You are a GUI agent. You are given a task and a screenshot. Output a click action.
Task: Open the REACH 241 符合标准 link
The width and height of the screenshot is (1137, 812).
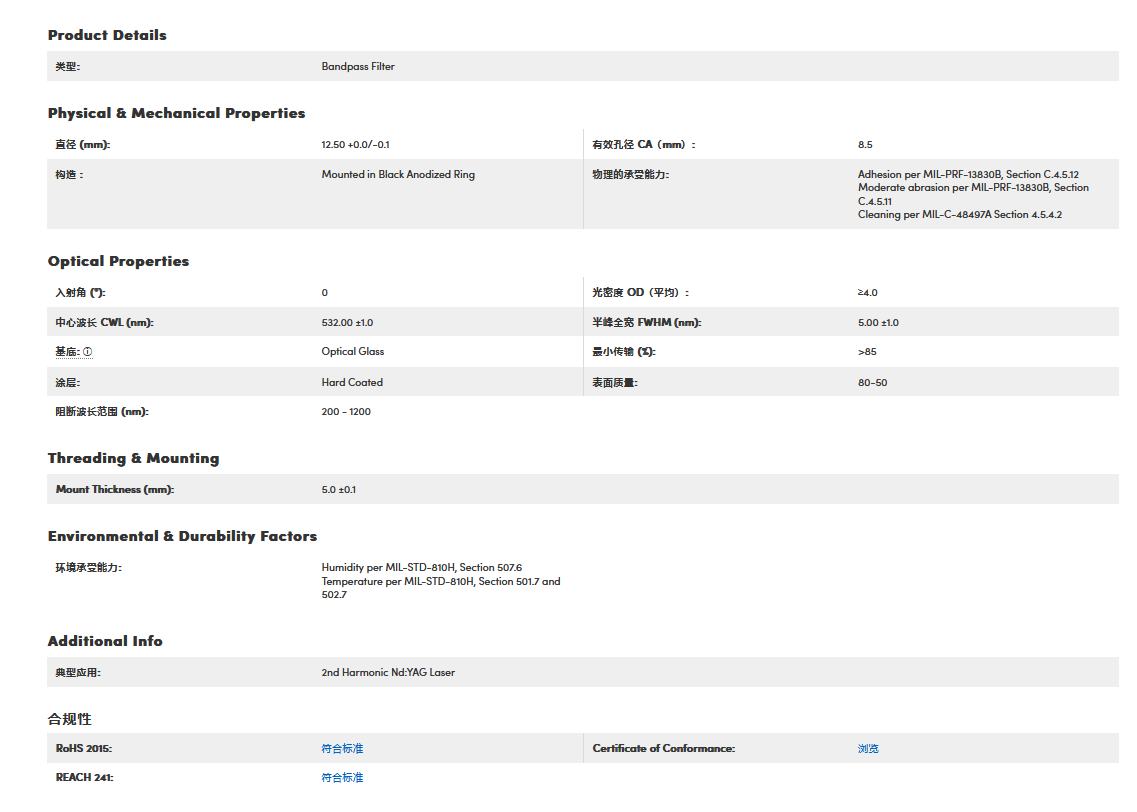342,777
